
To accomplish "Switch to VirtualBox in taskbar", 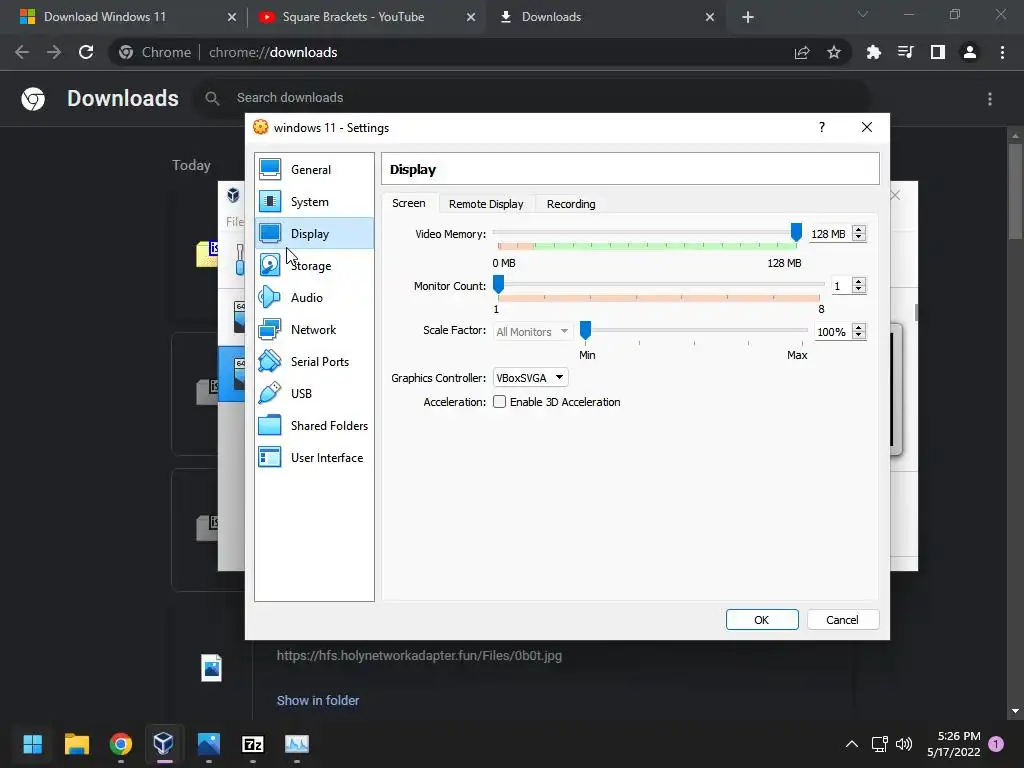I will pyautogui.click(x=163, y=744).
